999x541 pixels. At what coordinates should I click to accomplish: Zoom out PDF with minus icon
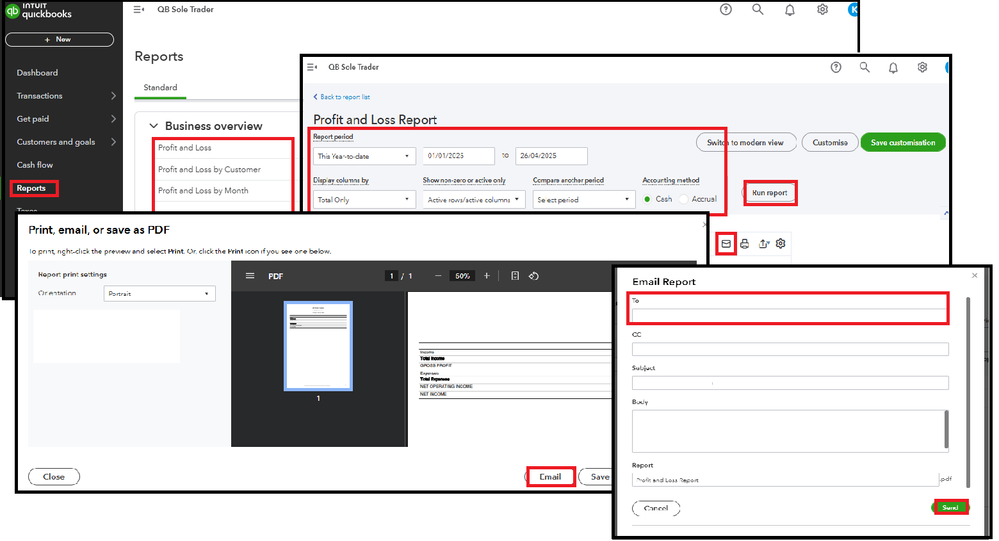click(438, 276)
